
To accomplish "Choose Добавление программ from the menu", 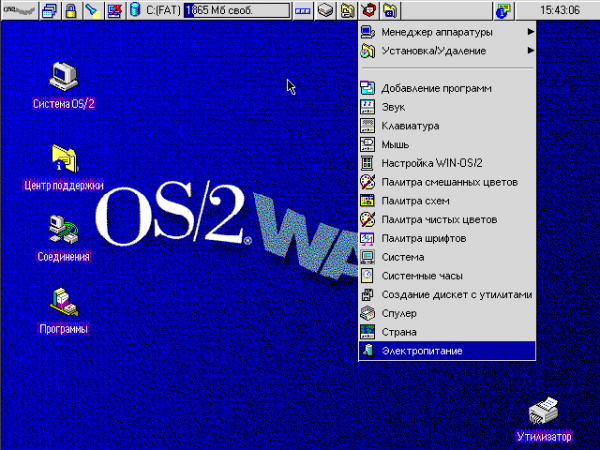I will [447, 88].
